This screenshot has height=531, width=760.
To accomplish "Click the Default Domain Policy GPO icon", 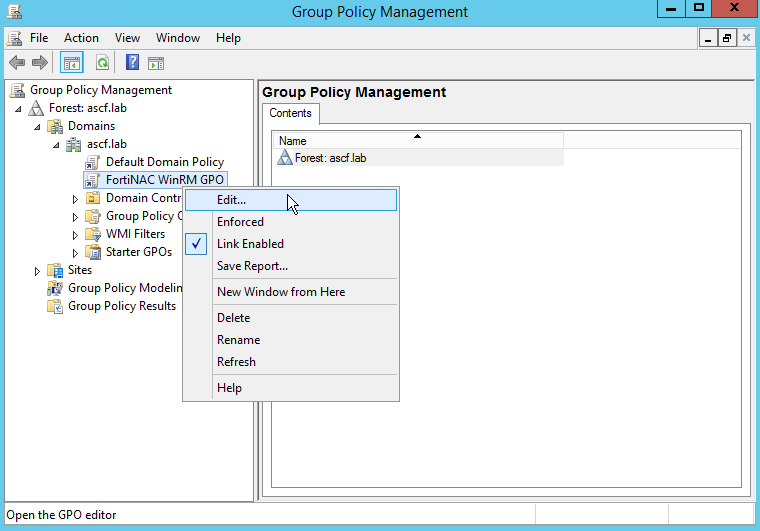I will click(x=93, y=162).
